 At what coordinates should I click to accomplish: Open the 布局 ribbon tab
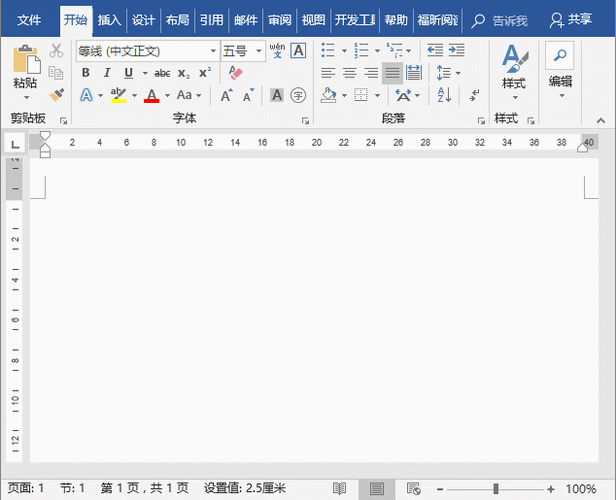pyautogui.click(x=177, y=20)
